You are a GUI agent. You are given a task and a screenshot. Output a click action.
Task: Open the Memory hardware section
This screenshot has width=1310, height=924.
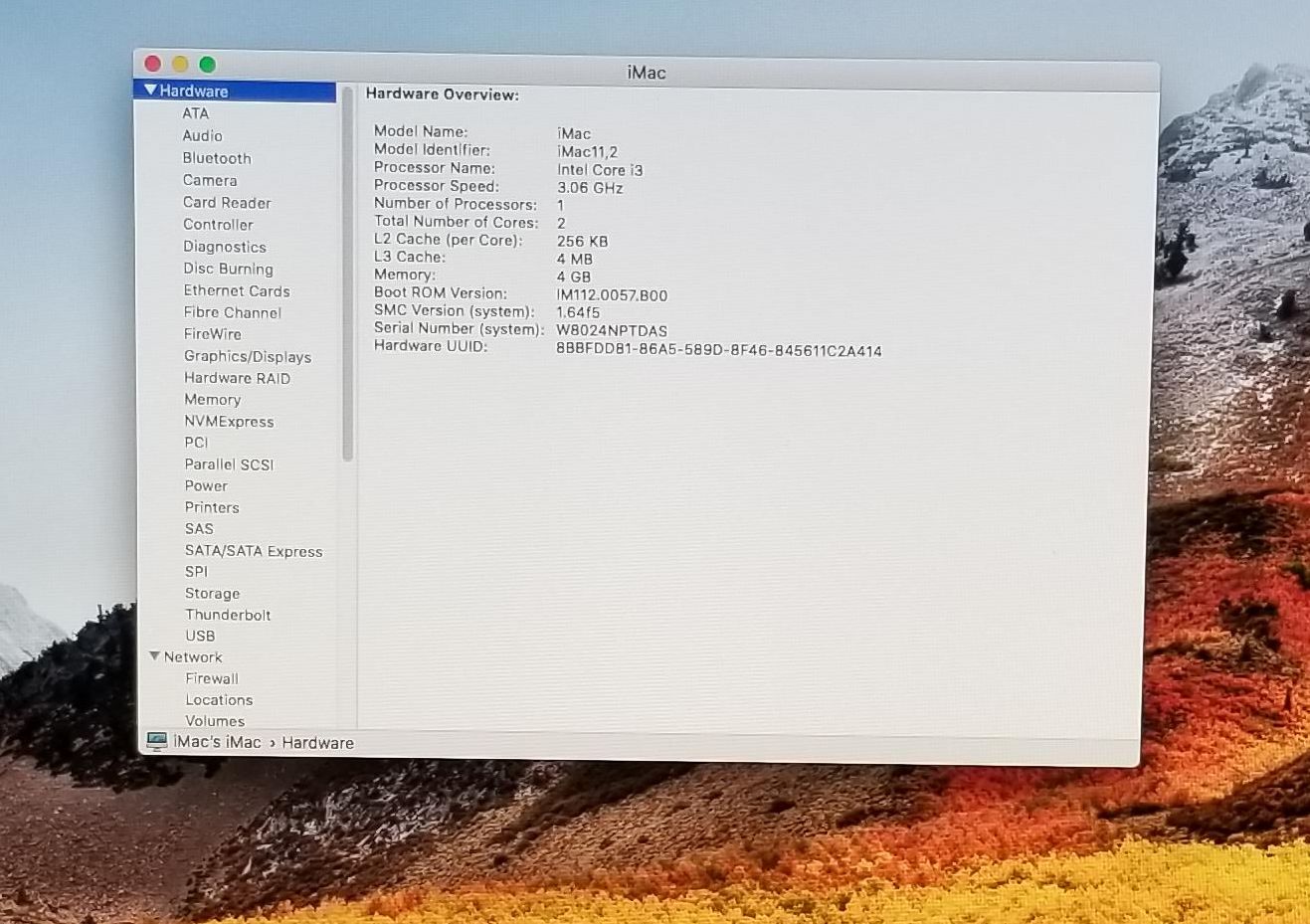click(212, 399)
